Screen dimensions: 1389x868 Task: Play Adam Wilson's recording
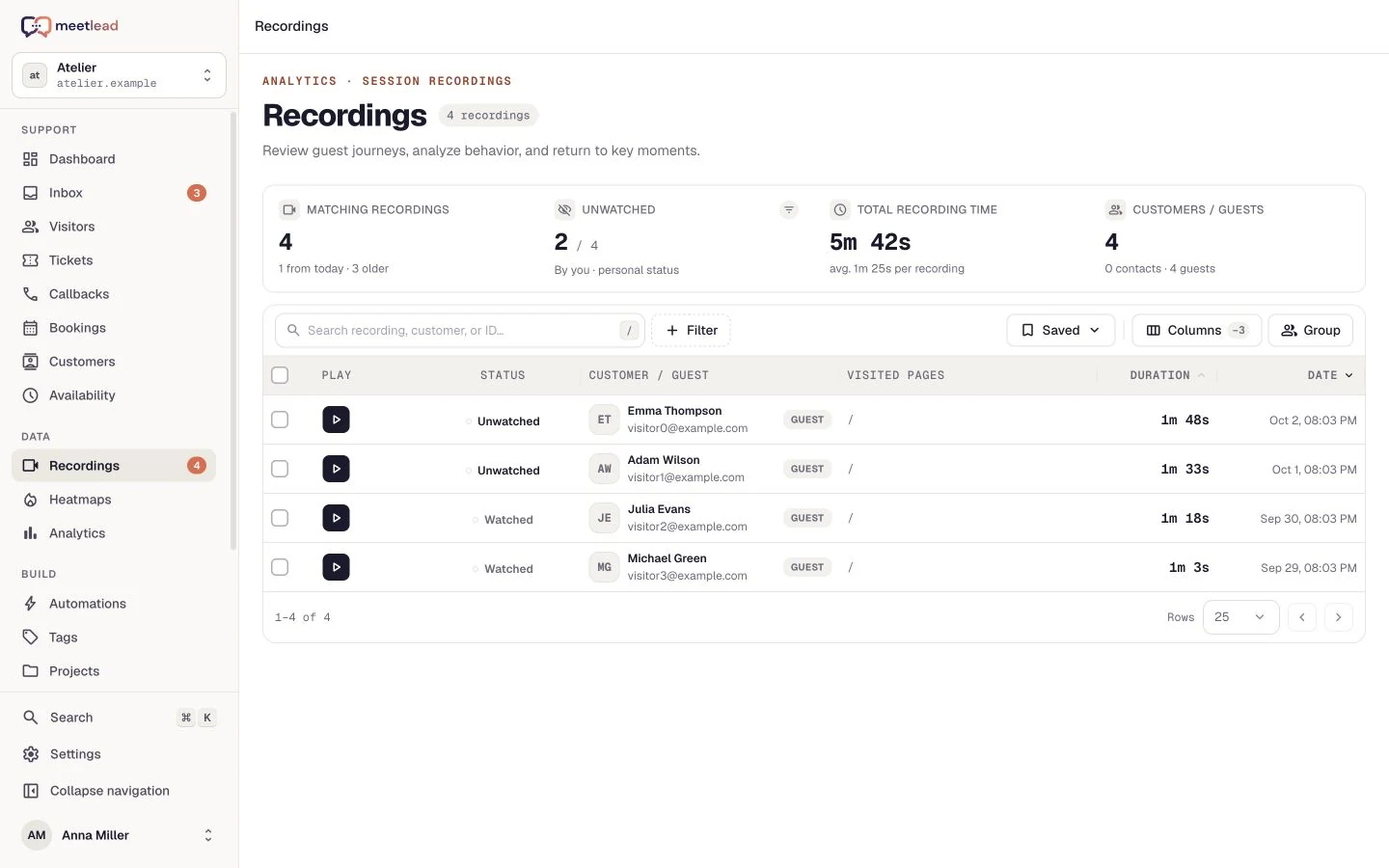[x=336, y=469]
